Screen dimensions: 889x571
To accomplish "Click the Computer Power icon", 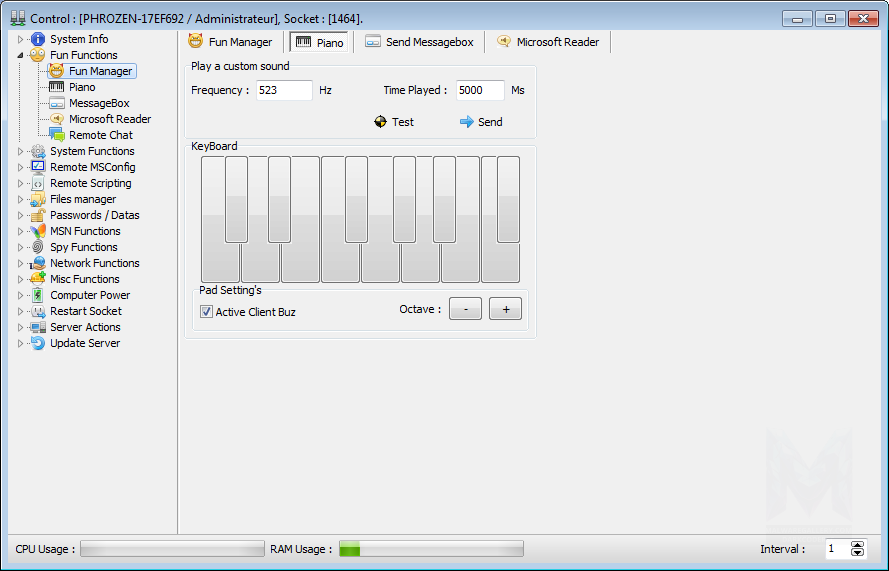I will pyautogui.click(x=38, y=295).
